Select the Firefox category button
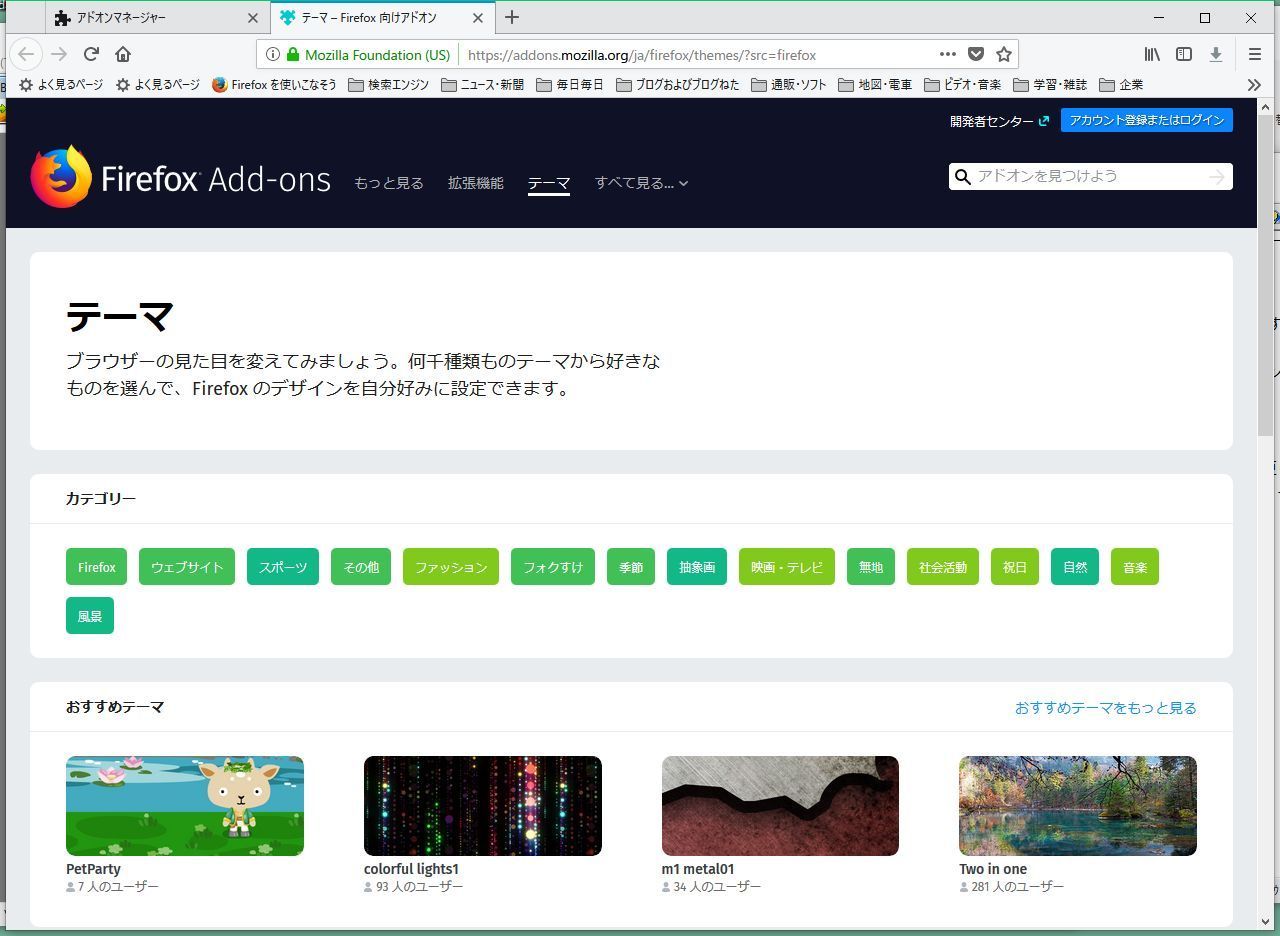 [x=97, y=567]
